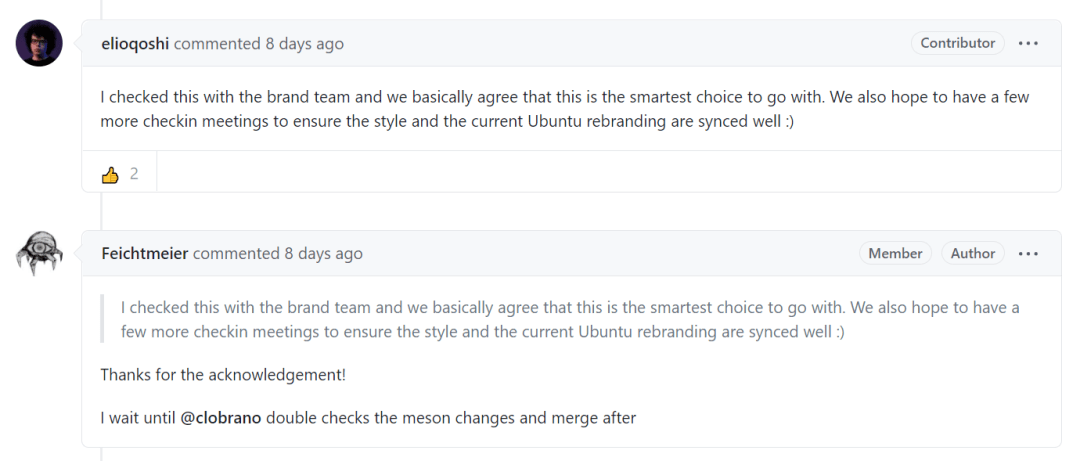This screenshot has width=1080, height=461.
Task: Click elioqoshi's comment body paragraph
Action: coord(564,109)
